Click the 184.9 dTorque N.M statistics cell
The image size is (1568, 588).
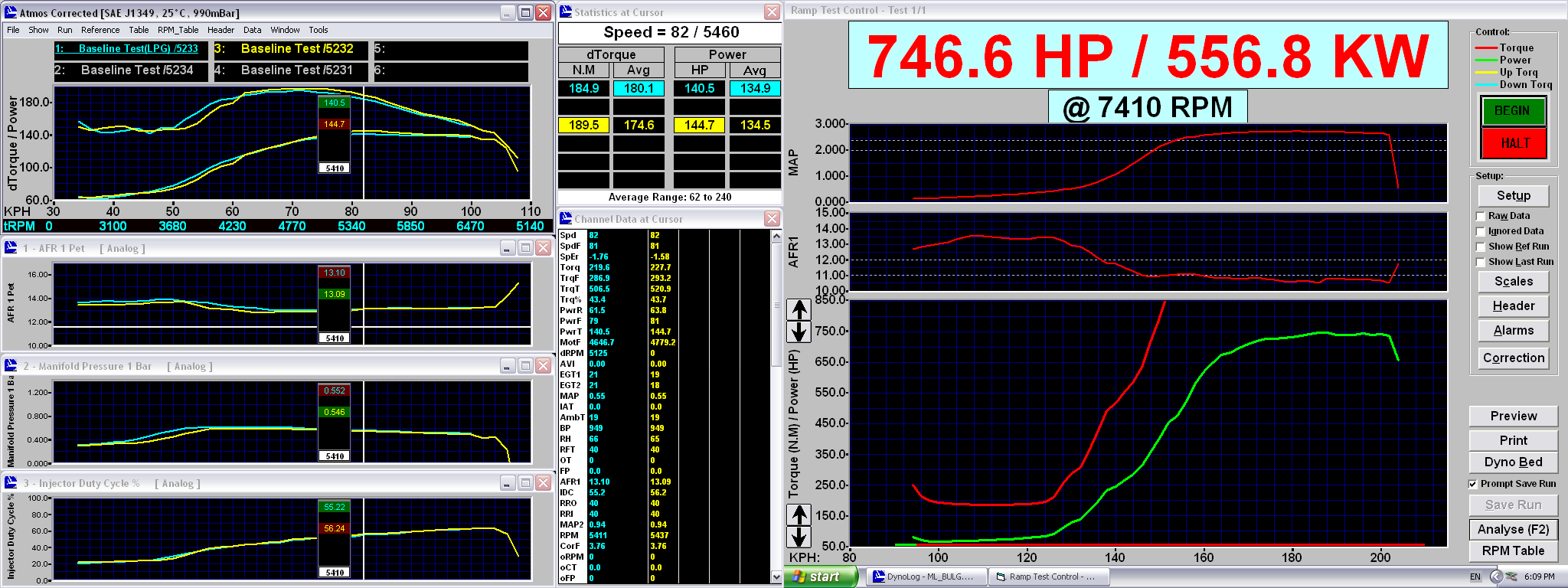click(x=583, y=89)
